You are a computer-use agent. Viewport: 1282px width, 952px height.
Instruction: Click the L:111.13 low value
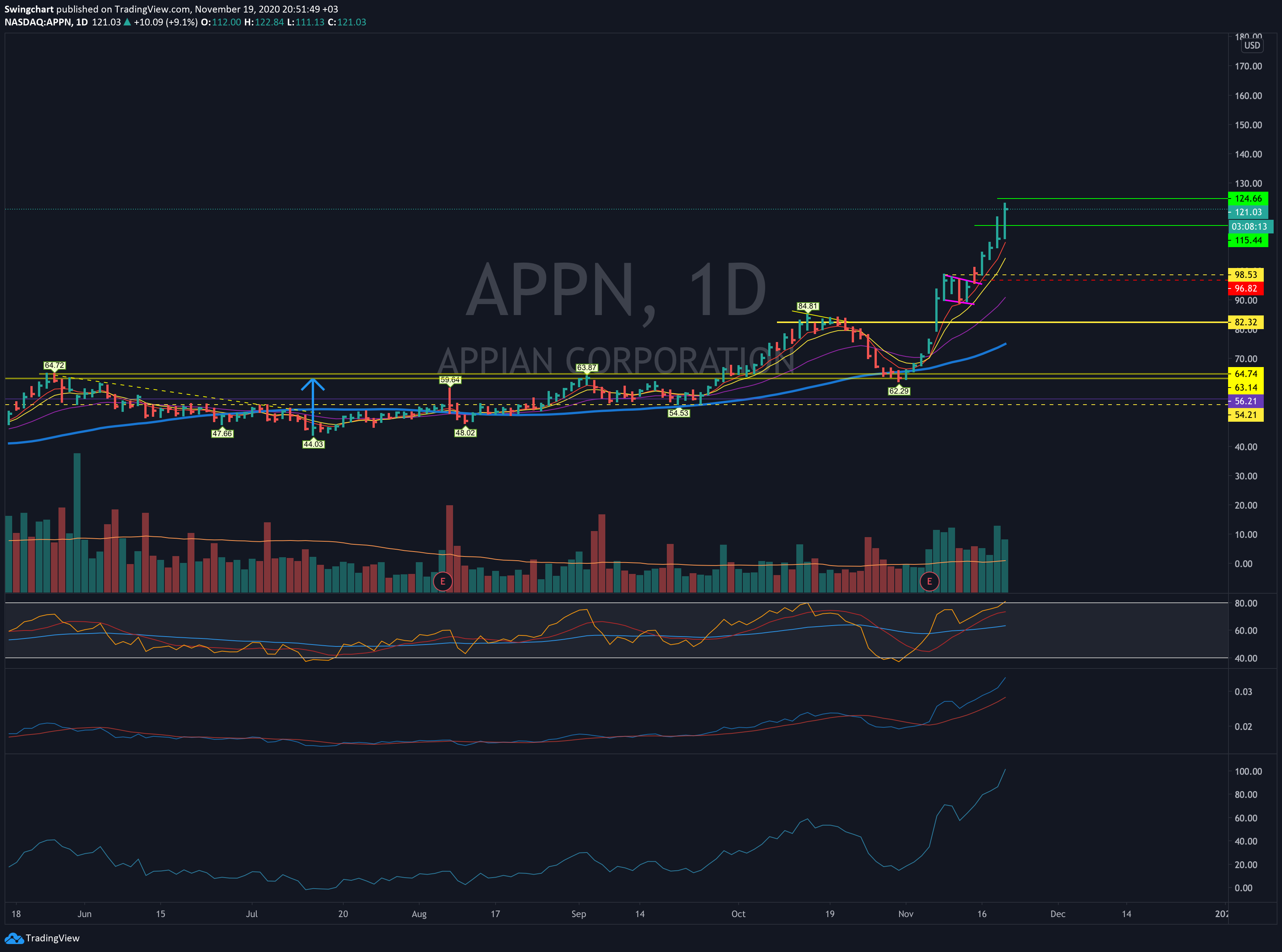pyautogui.click(x=306, y=22)
